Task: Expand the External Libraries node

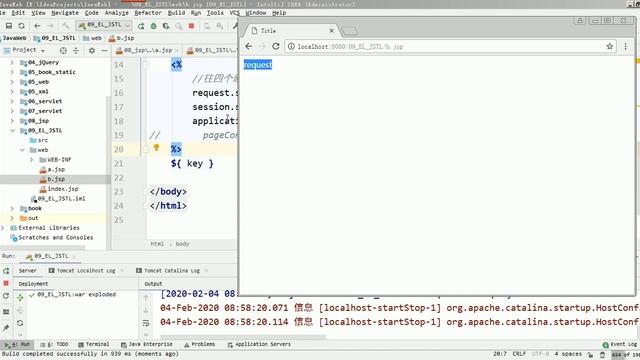Action: click(x=3, y=228)
